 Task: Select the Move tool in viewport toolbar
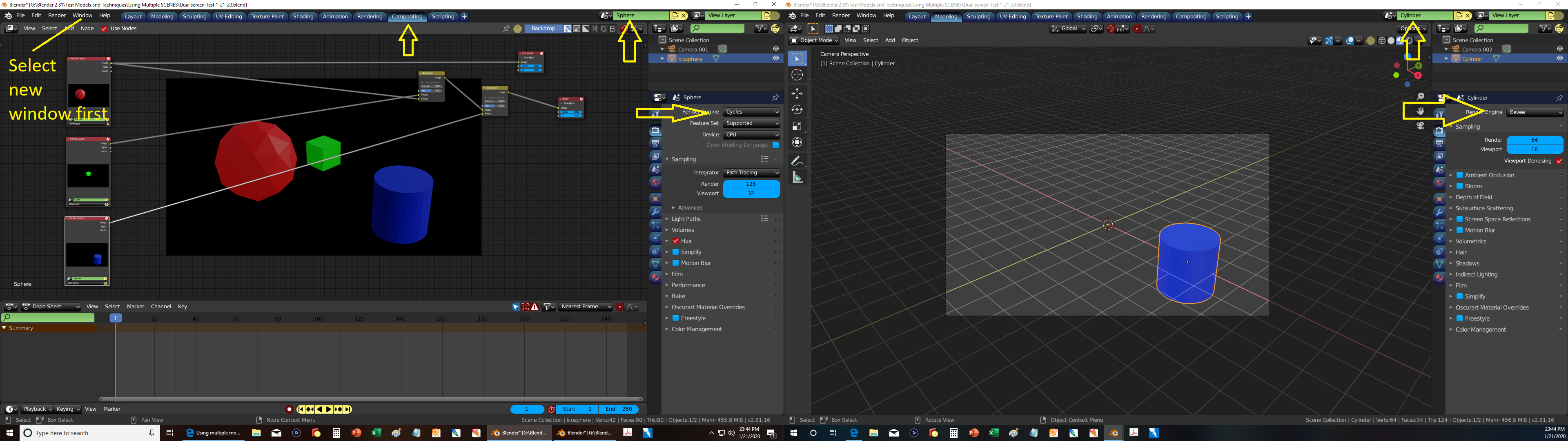point(797,93)
